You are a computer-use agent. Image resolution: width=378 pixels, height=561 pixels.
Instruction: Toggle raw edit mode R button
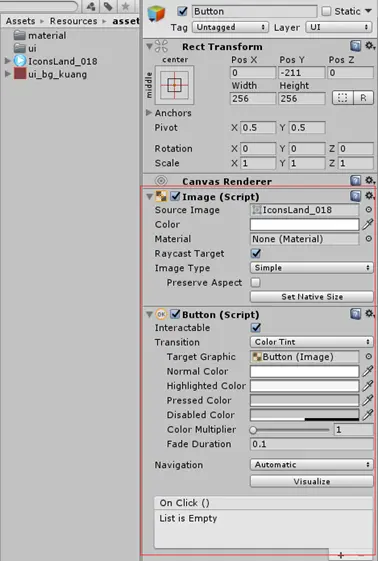[363, 98]
